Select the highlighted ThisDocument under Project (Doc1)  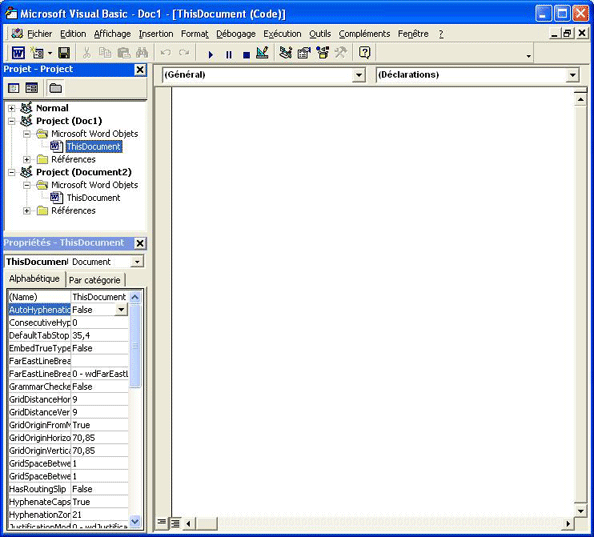(x=94, y=147)
